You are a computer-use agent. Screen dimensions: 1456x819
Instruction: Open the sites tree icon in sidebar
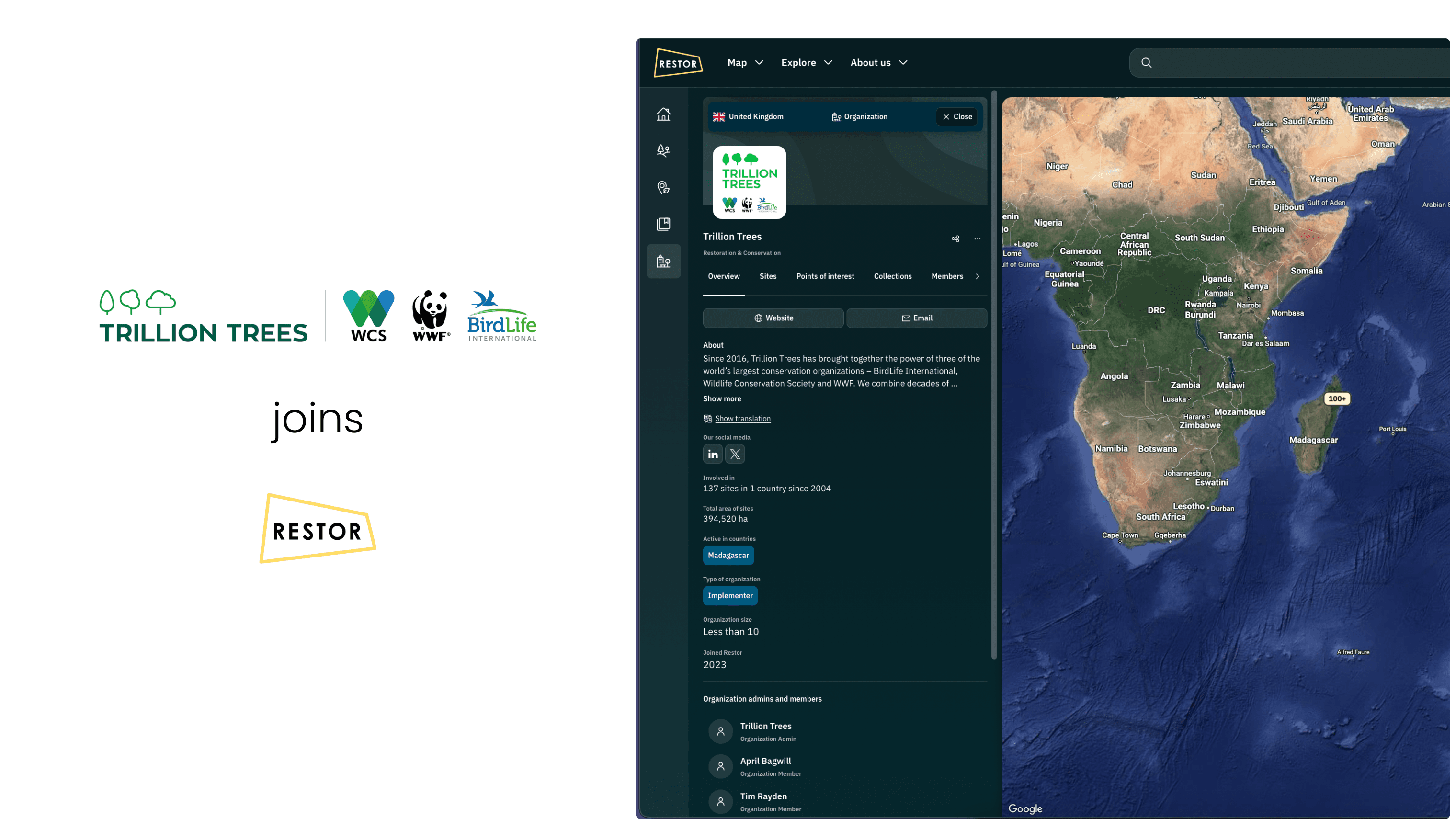tap(663, 150)
